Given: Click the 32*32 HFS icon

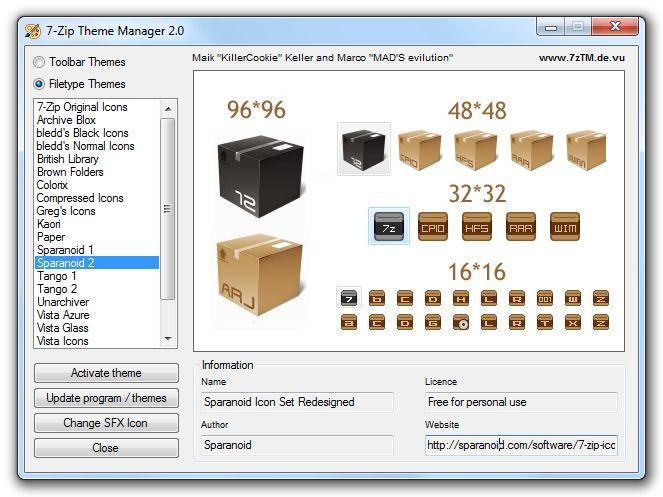Looking at the screenshot, I should [477, 227].
